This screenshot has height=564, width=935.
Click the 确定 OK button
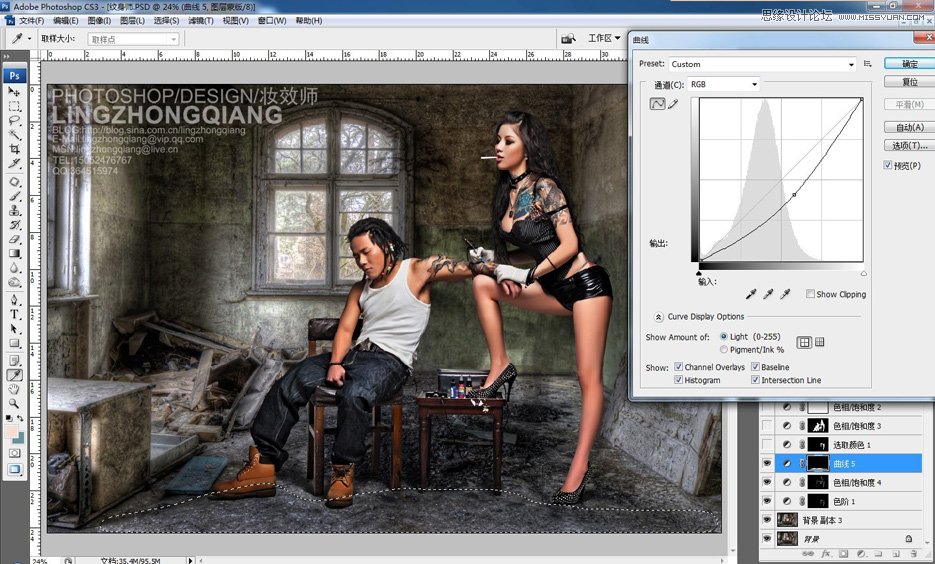[x=909, y=63]
